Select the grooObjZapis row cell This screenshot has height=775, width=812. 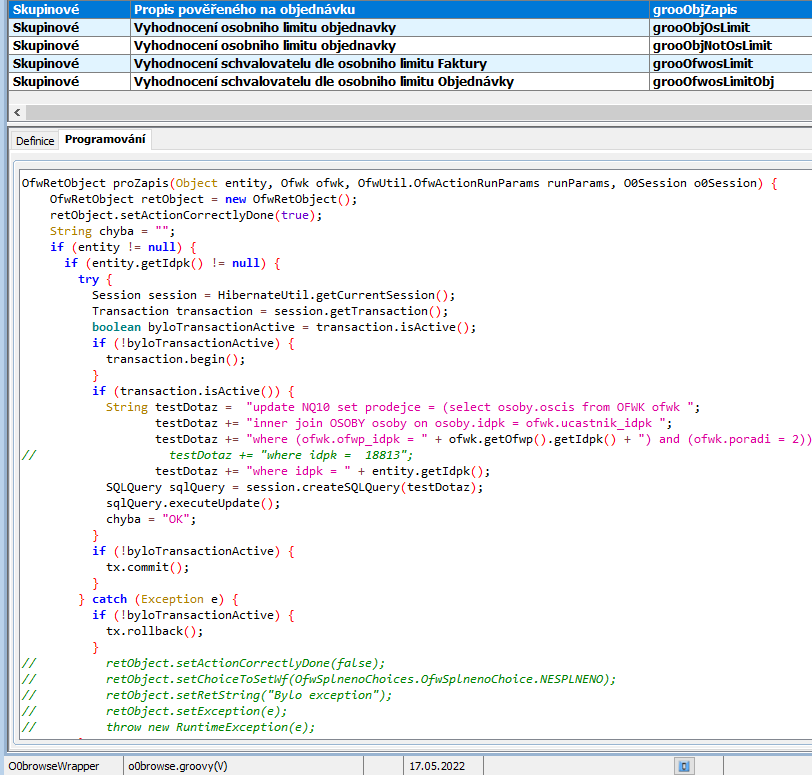click(694, 9)
